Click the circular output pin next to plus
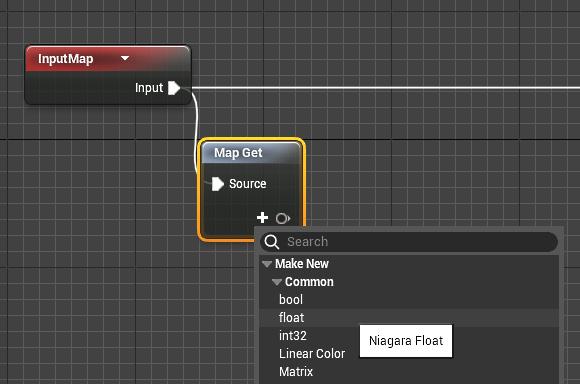580x384 pixels. tap(283, 218)
